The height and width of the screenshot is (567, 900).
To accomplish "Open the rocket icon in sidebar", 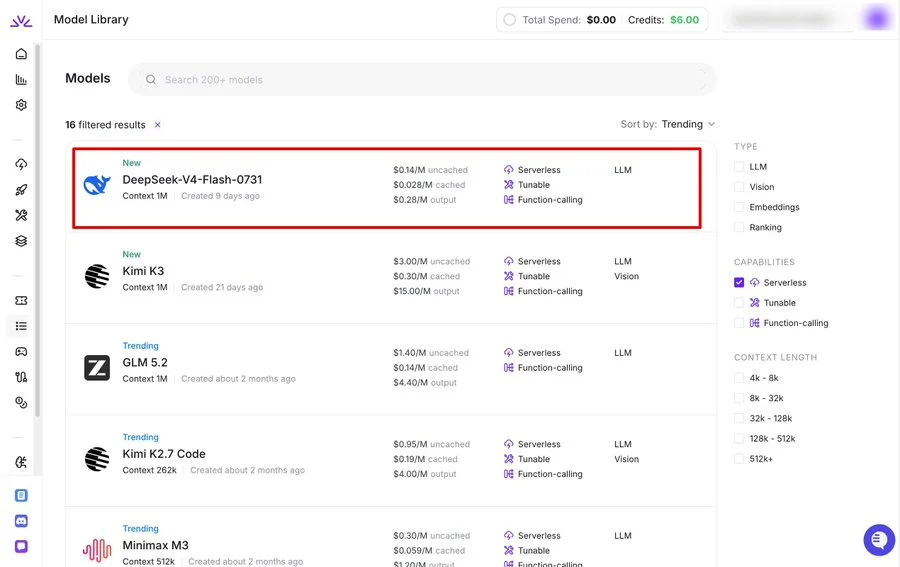I will (x=21, y=190).
